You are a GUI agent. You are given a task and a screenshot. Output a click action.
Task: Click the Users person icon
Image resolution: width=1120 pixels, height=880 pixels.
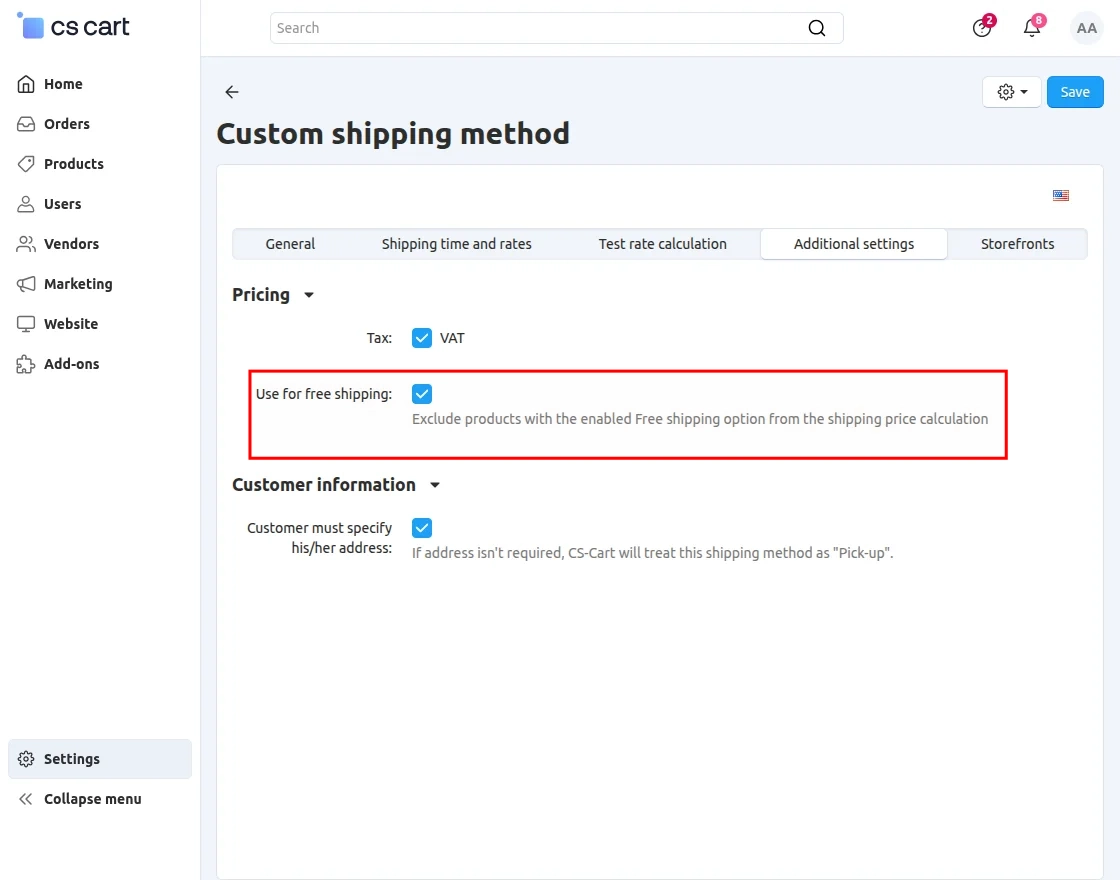coord(26,204)
